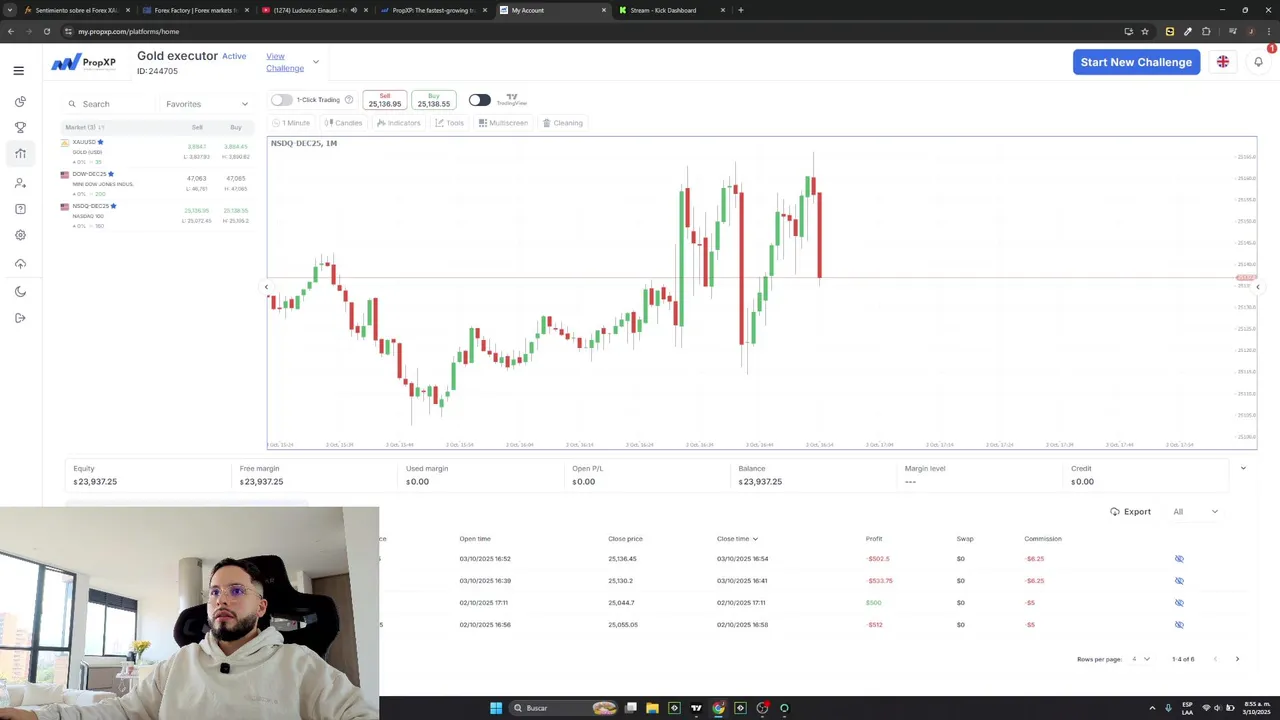Screen dimensions: 1280x720
Task: Click the Cleaning chart button
Action: coord(562,123)
